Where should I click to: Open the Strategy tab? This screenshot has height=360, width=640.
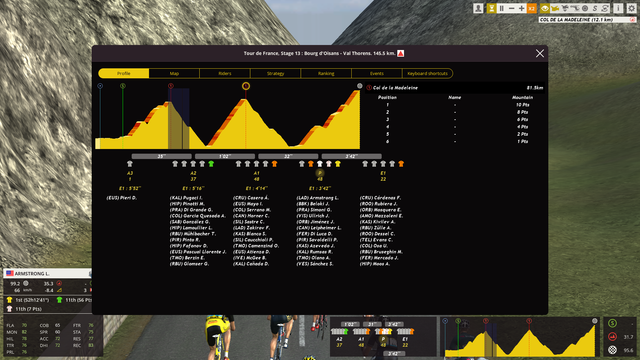point(276,73)
